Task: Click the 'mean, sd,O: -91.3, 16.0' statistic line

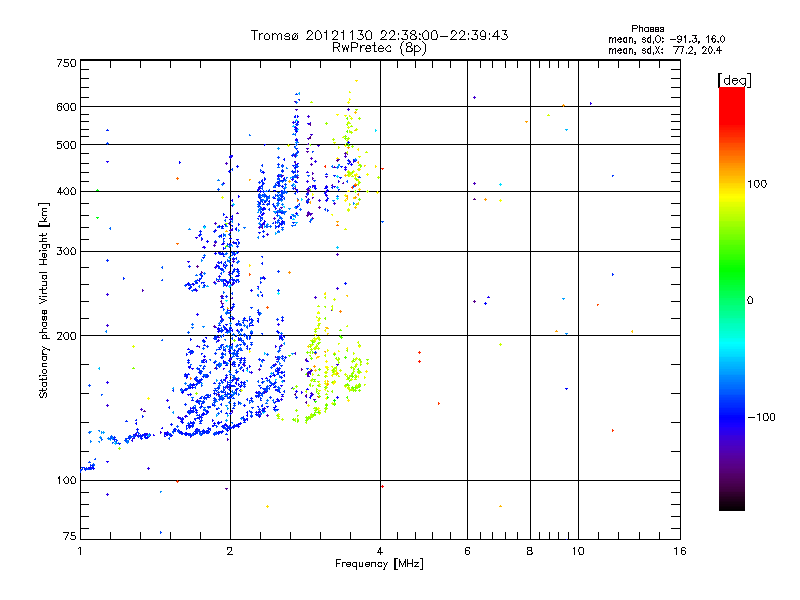Action: [666, 39]
